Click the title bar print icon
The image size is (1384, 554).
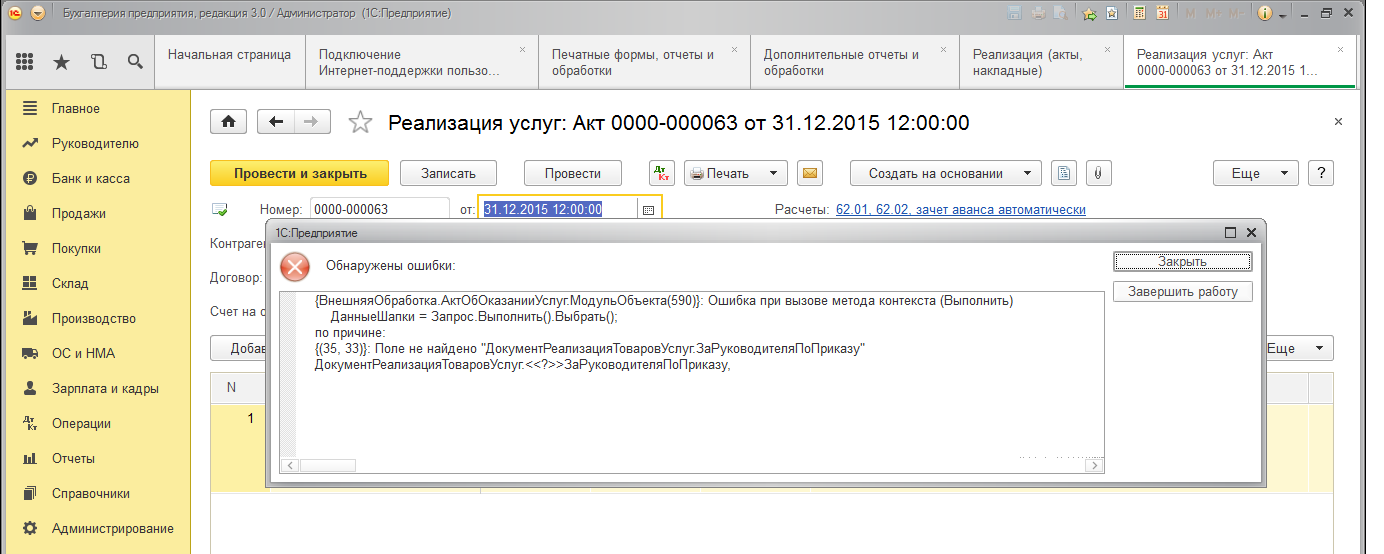click(1037, 14)
